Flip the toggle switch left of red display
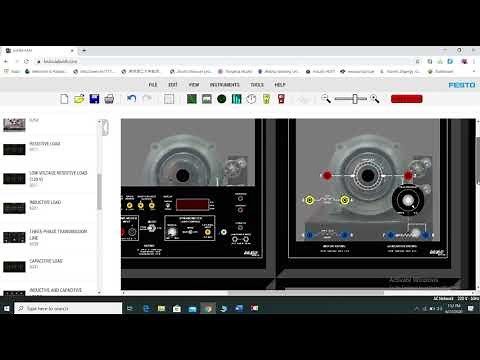This screenshot has height=360, width=480. coord(168,205)
